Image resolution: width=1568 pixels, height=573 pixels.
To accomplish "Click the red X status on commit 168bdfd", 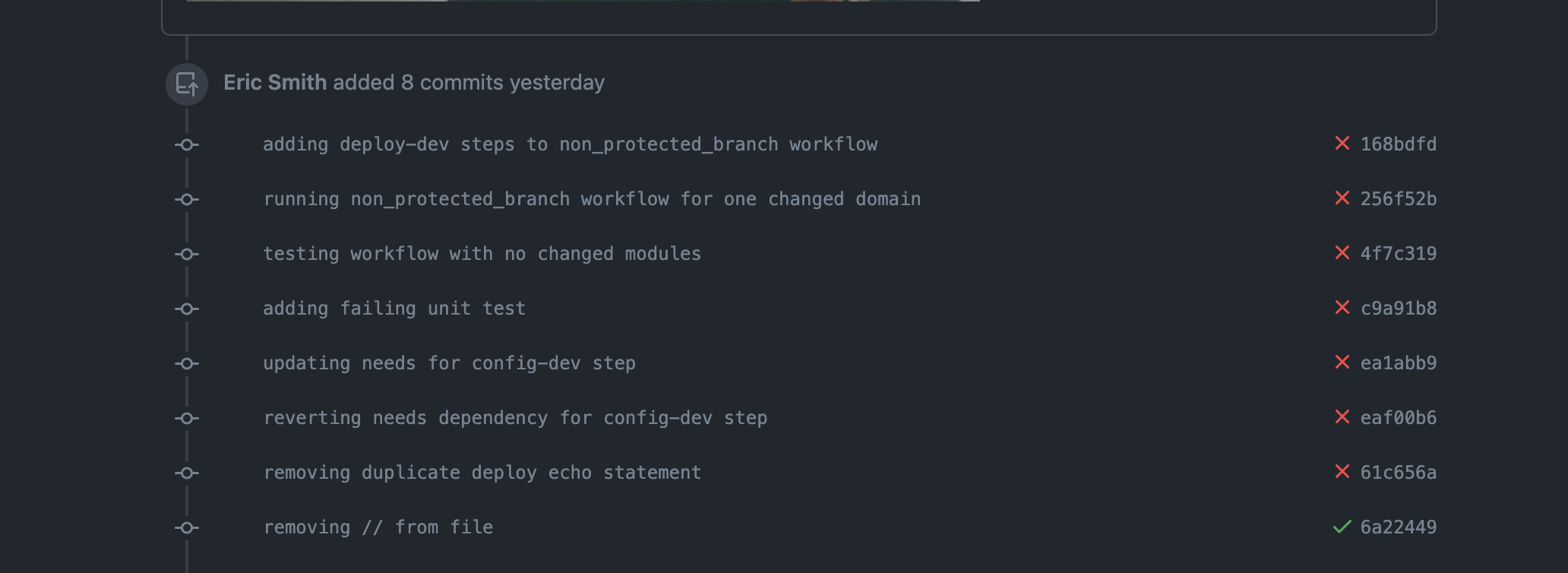I will point(1343,144).
